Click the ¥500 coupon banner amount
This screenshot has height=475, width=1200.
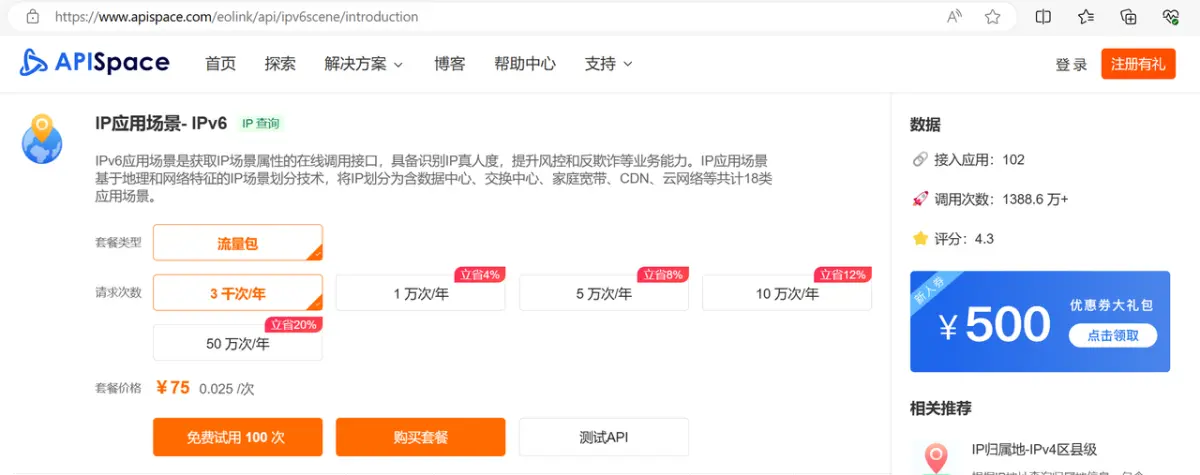[994, 325]
